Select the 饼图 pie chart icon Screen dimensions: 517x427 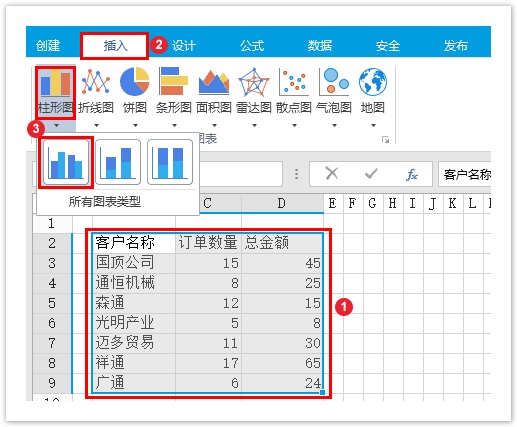[x=135, y=82]
